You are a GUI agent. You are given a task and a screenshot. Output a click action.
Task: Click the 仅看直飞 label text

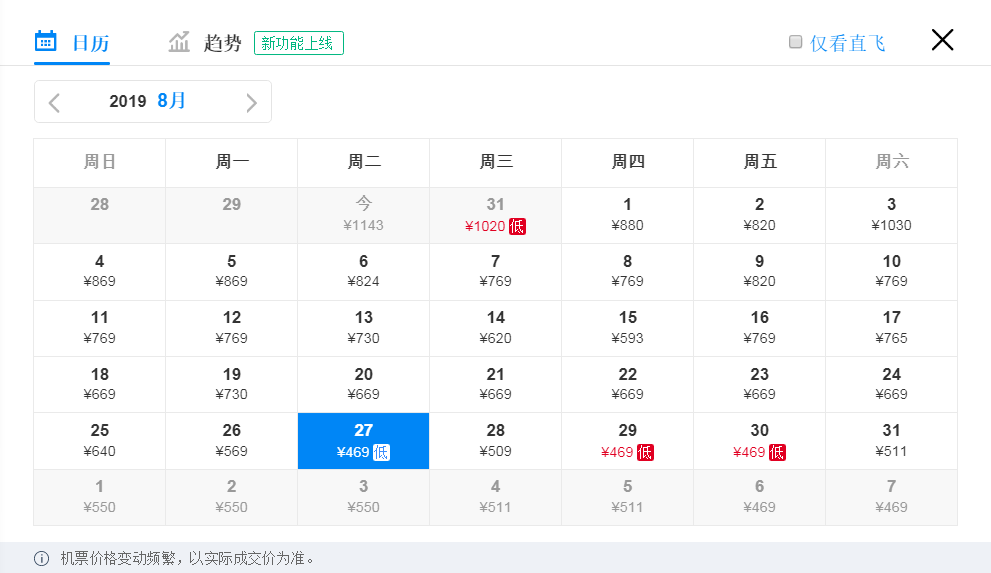click(847, 43)
